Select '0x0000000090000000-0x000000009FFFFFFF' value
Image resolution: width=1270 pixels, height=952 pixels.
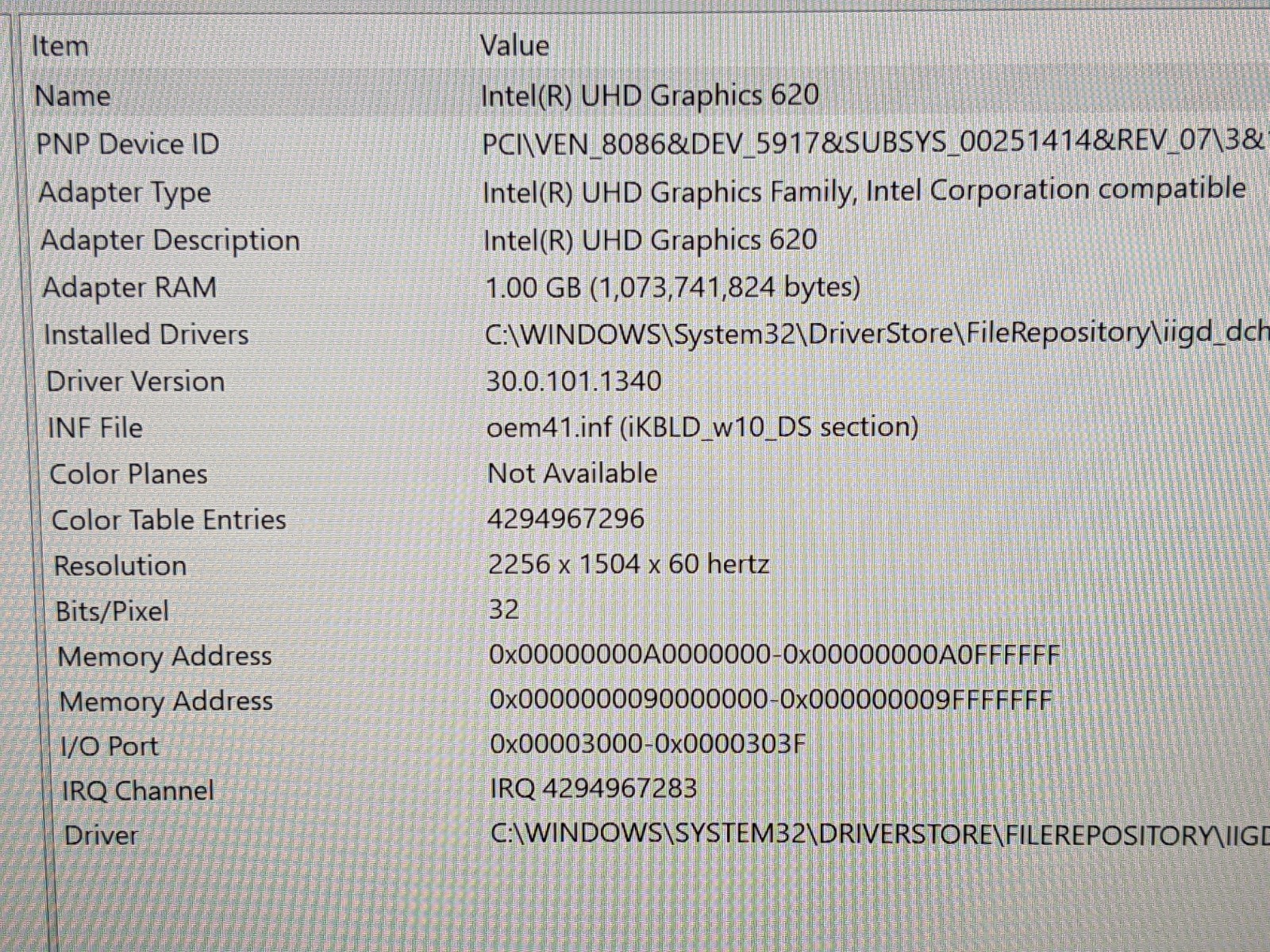click(x=771, y=700)
